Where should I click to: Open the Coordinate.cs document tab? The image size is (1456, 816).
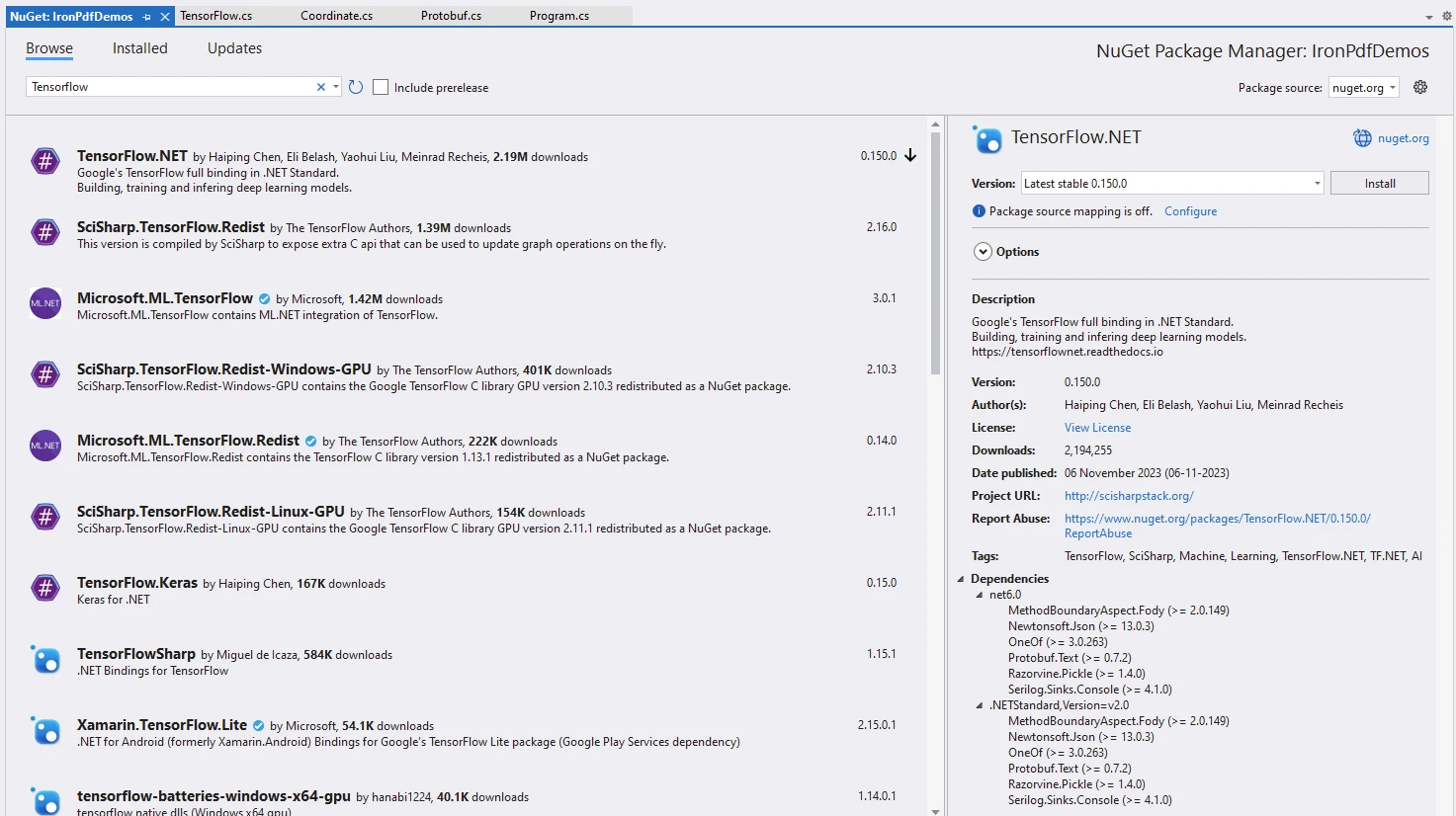click(x=337, y=16)
